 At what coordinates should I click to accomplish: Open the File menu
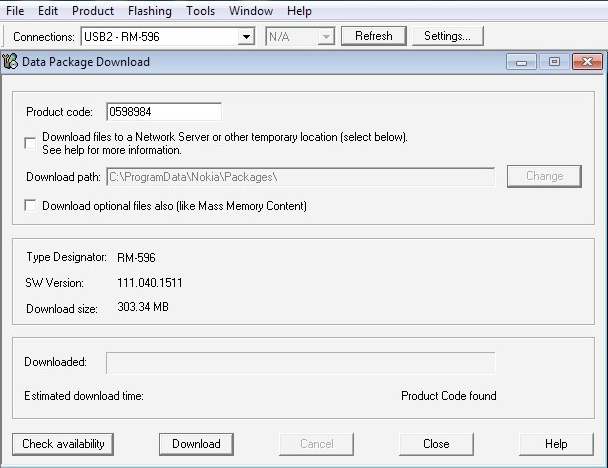pos(15,11)
